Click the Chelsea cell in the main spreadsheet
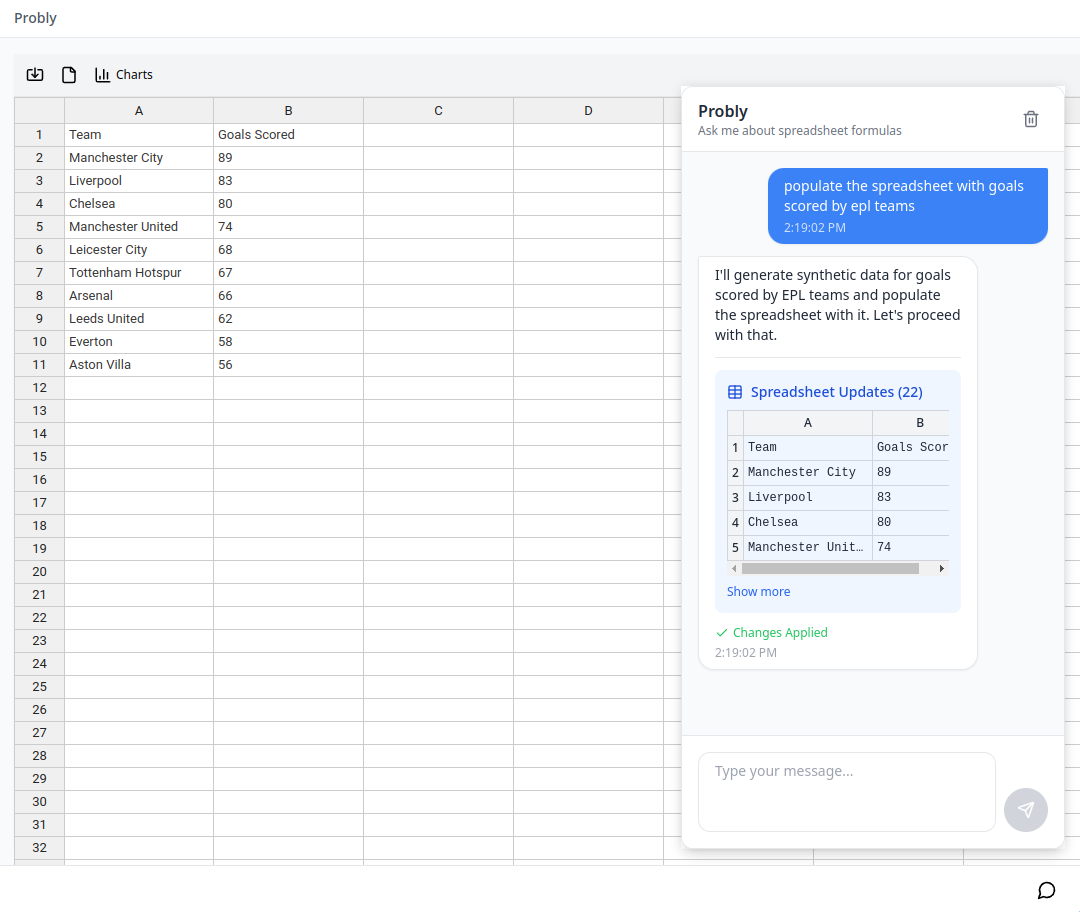This screenshot has height=912, width=1080. pyautogui.click(x=139, y=204)
